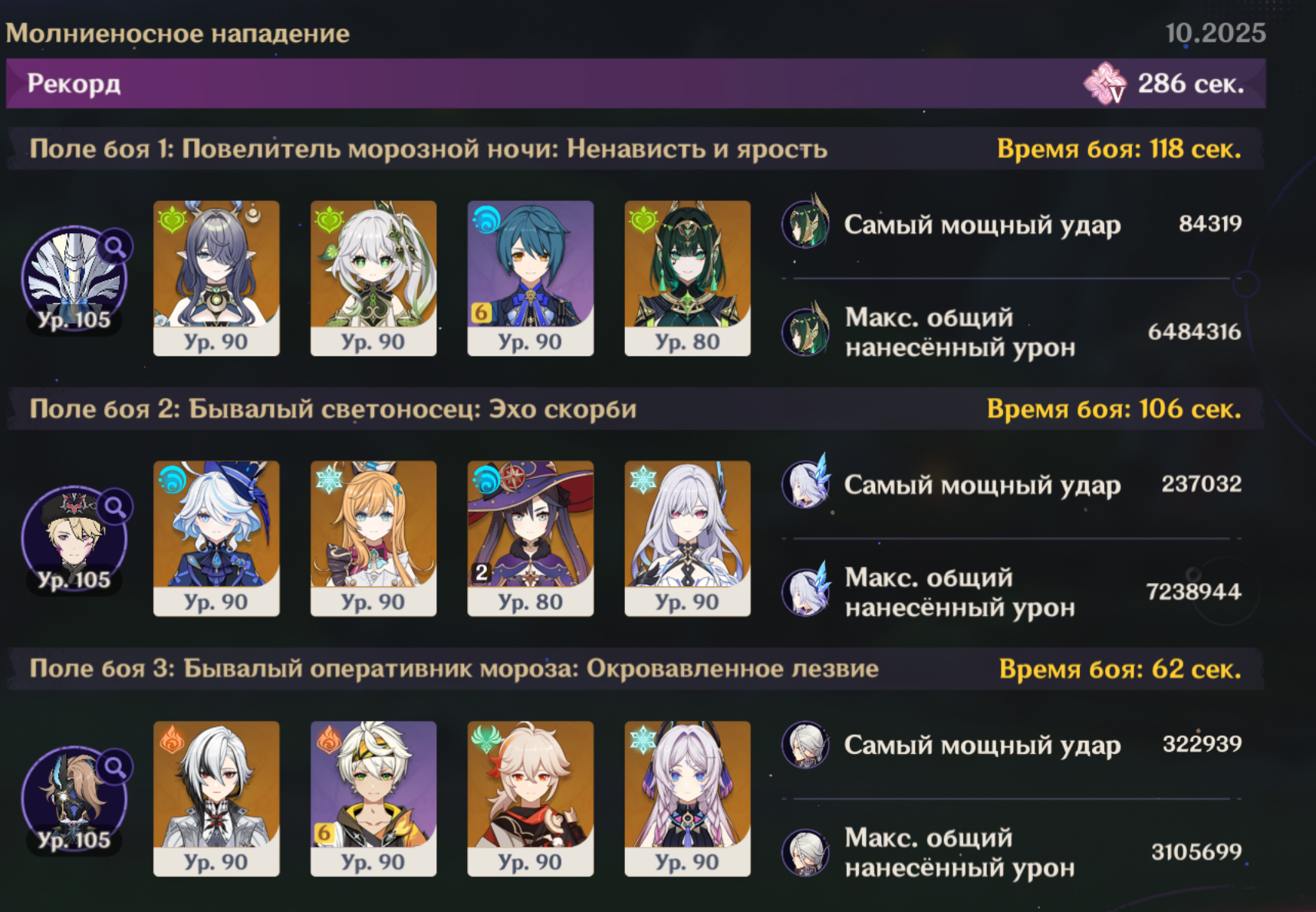Click the Время боя: 62 сек. label
The height and width of the screenshot is (912, 1316).
[x=1120, y=669]
